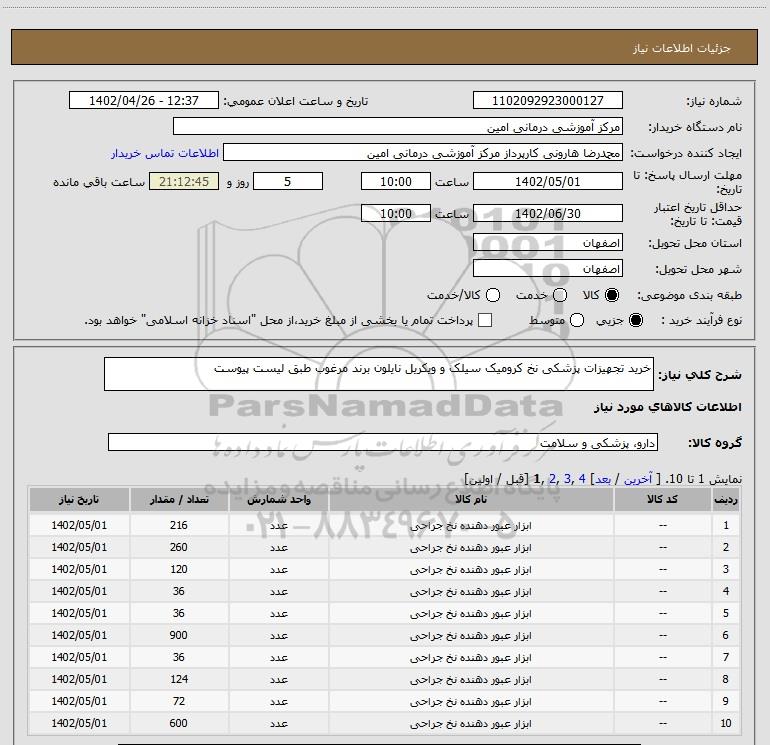Click the تعداد / مقدار column header

(x=179, y=499)
